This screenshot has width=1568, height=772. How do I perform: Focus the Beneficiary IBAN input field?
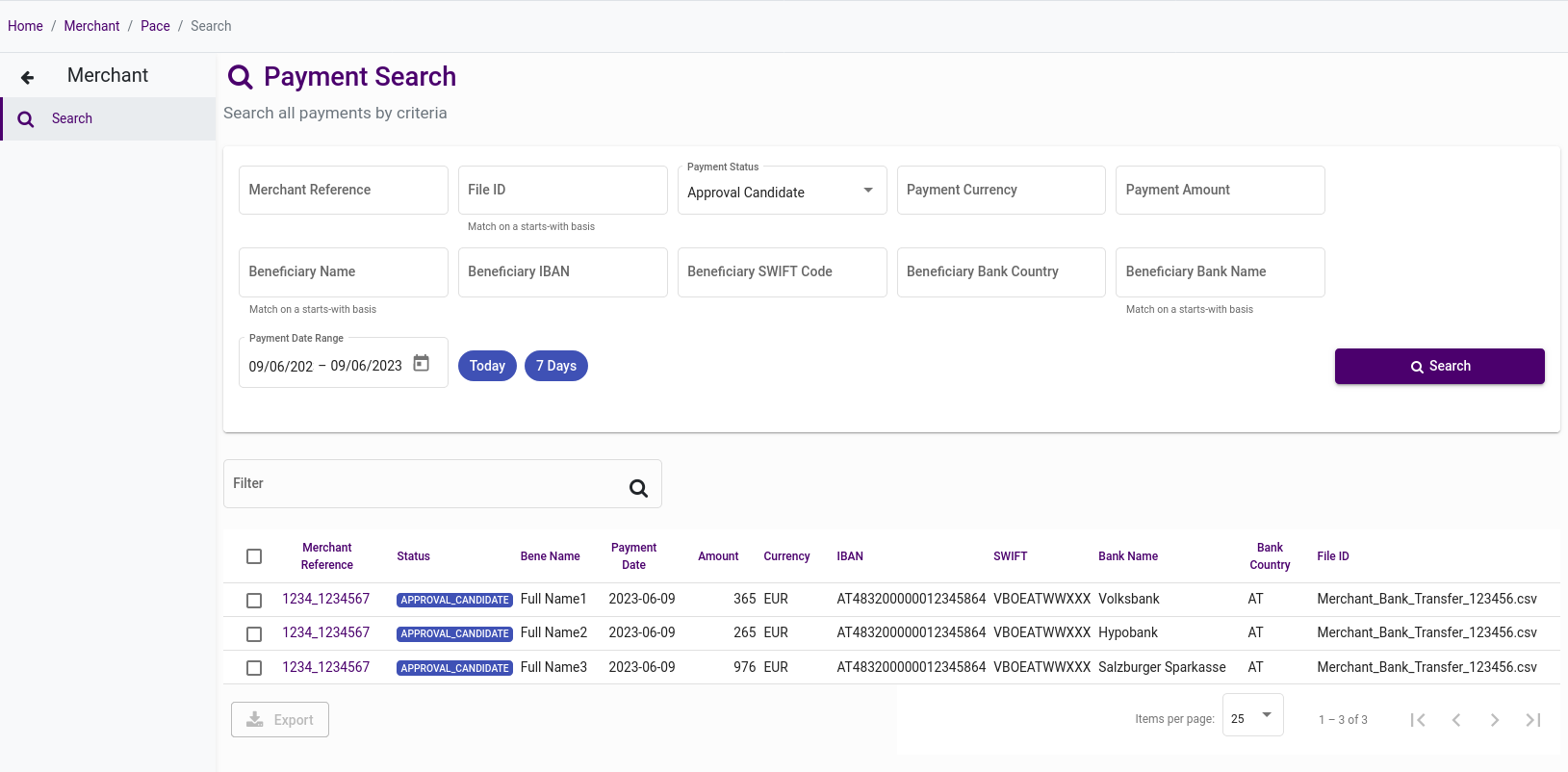562,272
